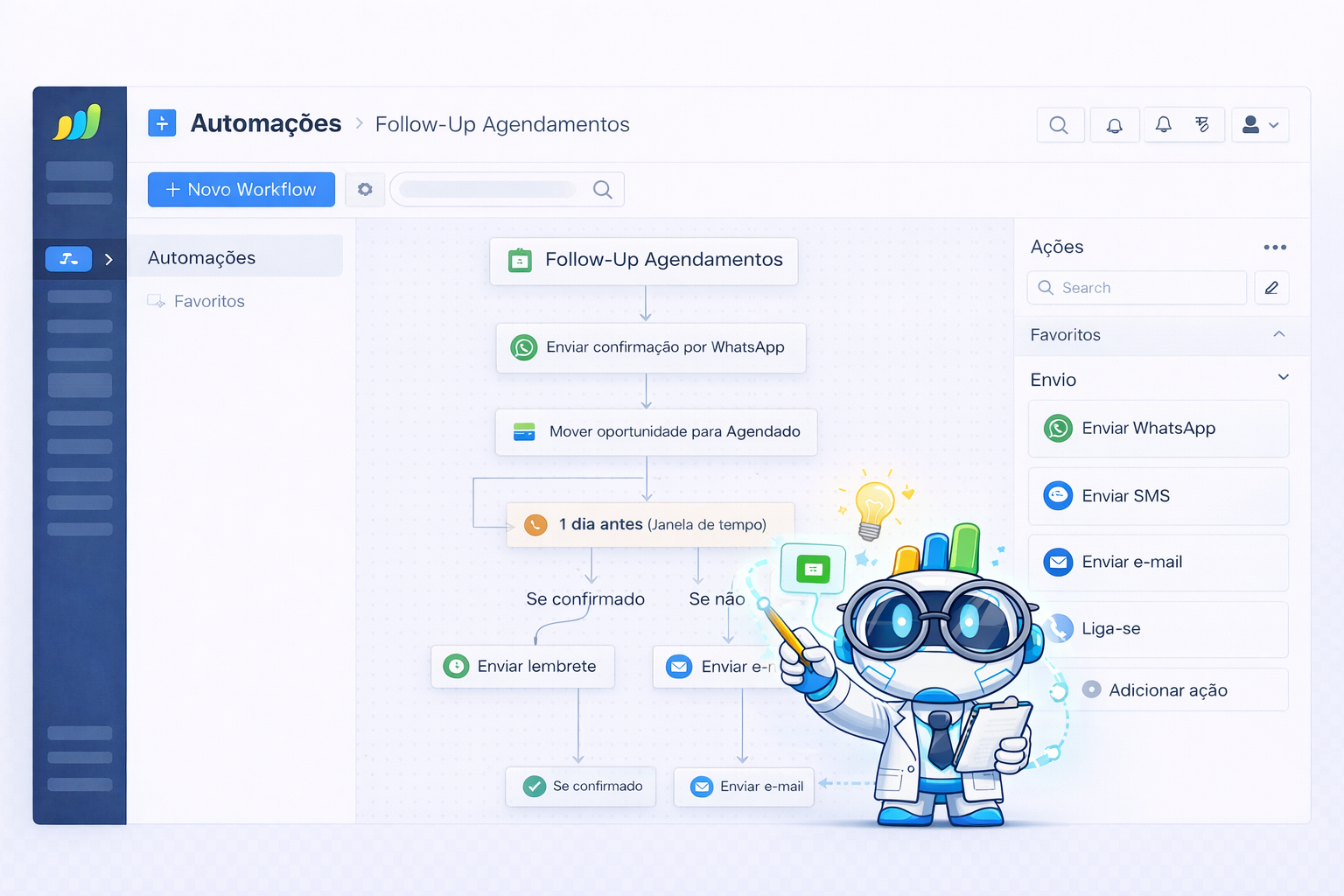Screen dimensions: 1344x896
Task: Expand the Envio section
Action: coord(1283,378)
